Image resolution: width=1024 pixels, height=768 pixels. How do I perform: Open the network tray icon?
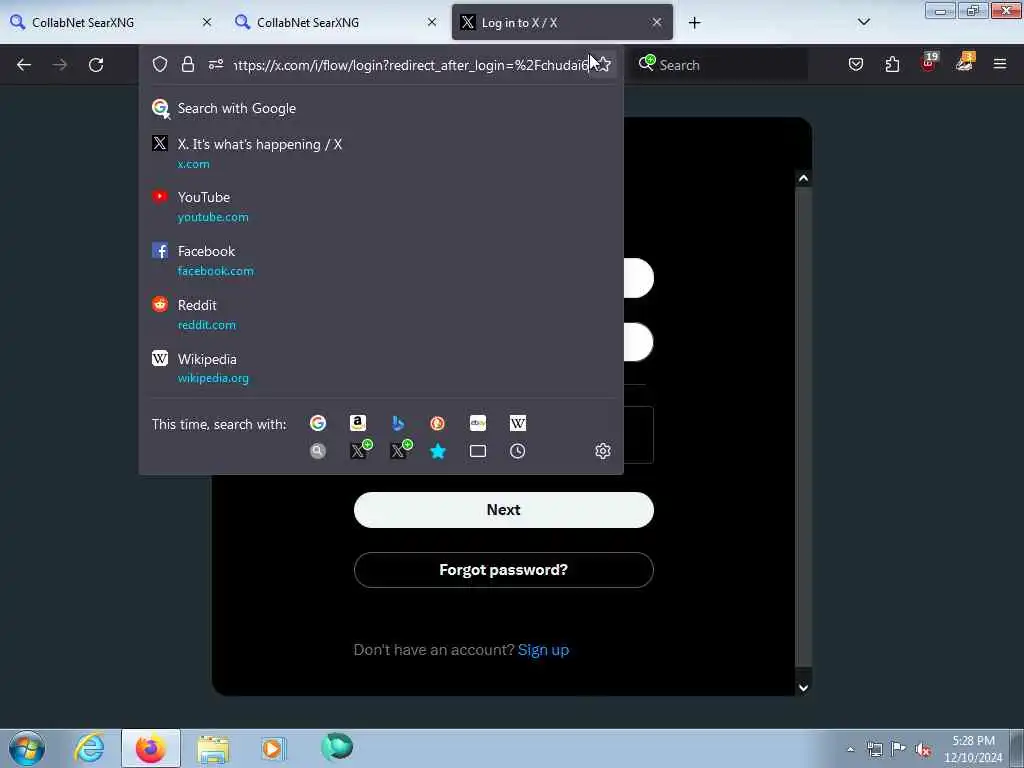(874, 750)
